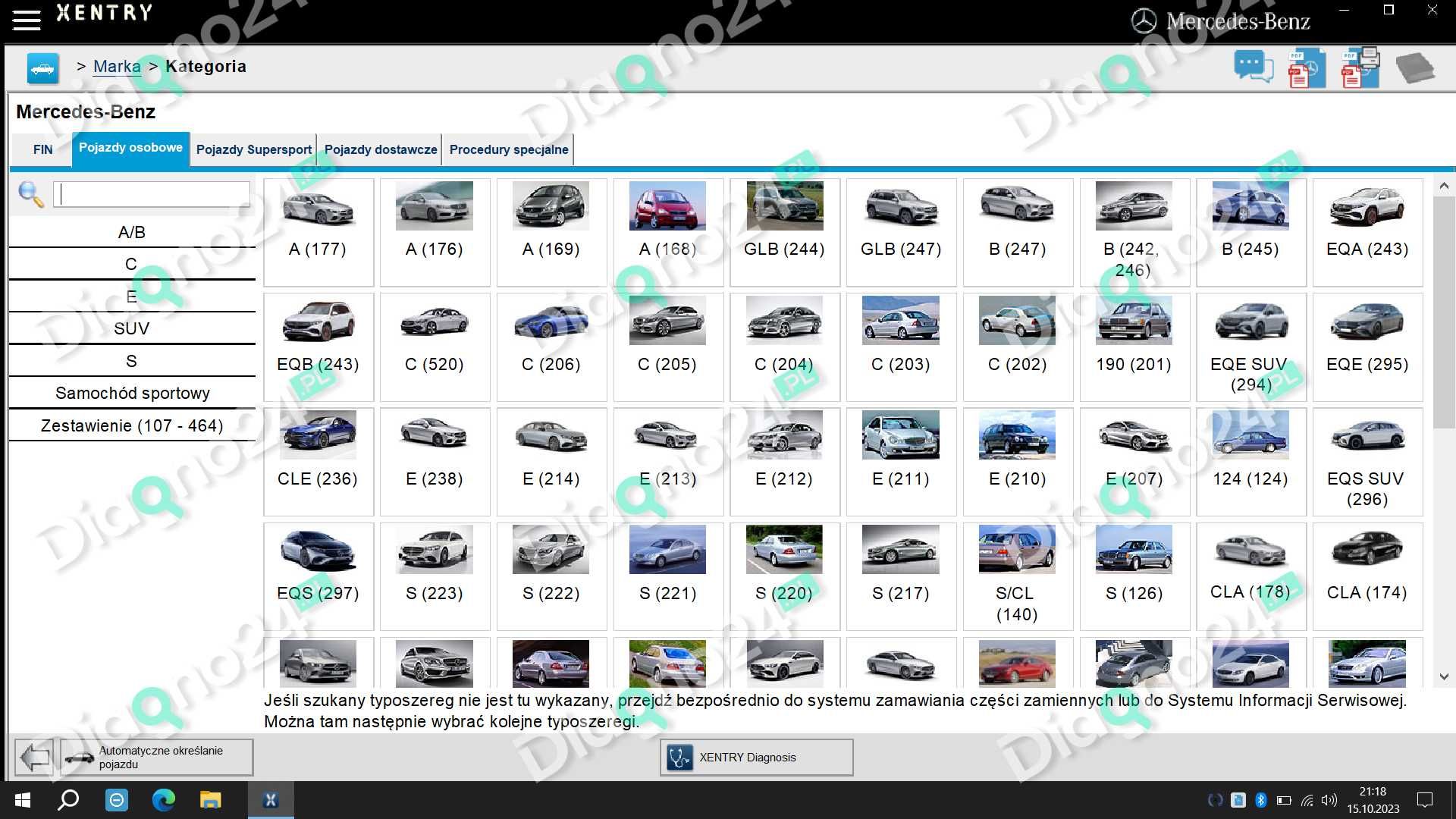1456x819 pixels.
Task: Open File Explorer from taskbar
Action: click(x=210, y=800)
